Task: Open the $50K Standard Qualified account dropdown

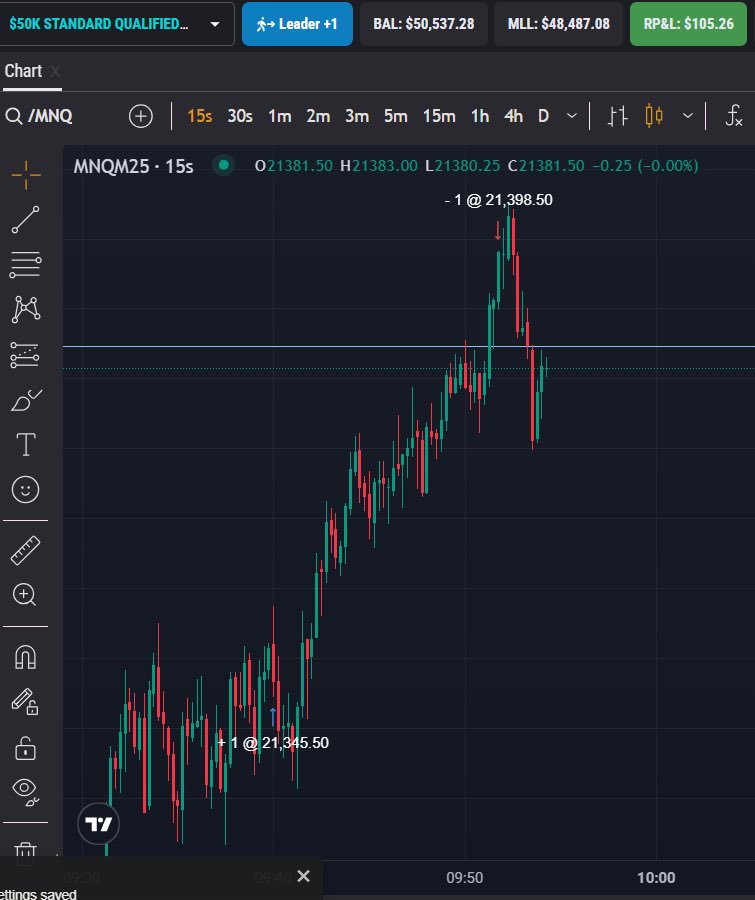Action: point(115,24)
